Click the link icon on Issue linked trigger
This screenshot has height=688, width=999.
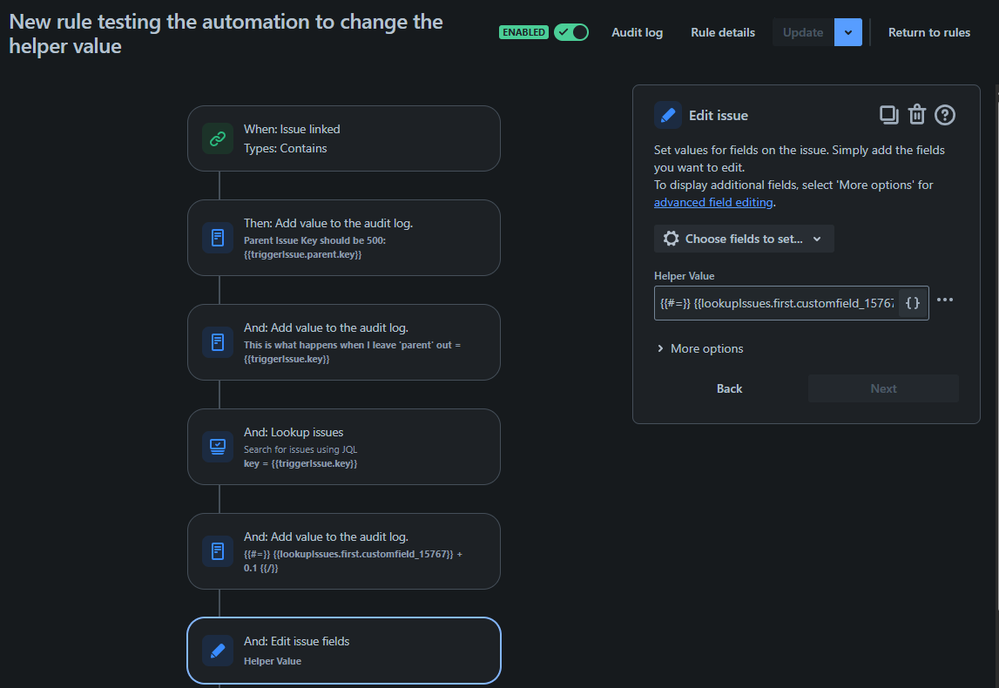point(218,138)
